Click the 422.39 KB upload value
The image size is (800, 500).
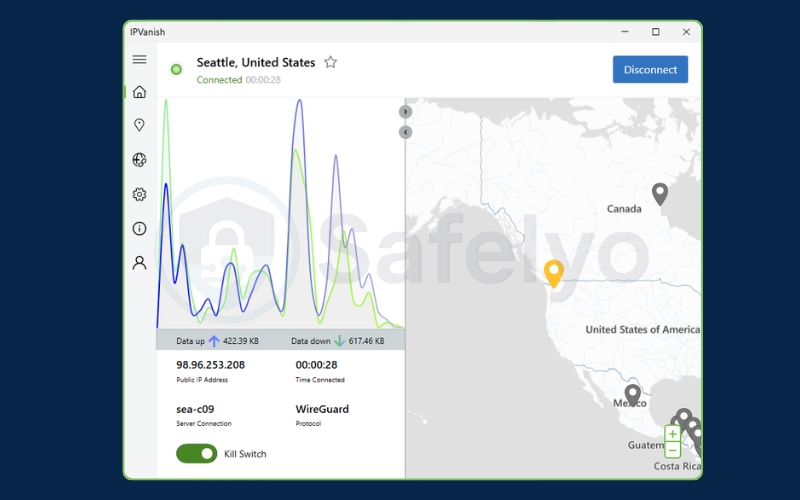241,341
